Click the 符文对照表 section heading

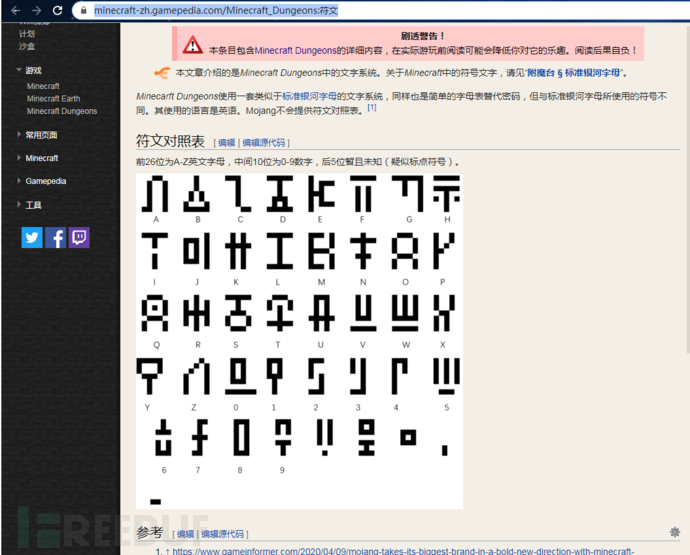(x=170, y=141)
